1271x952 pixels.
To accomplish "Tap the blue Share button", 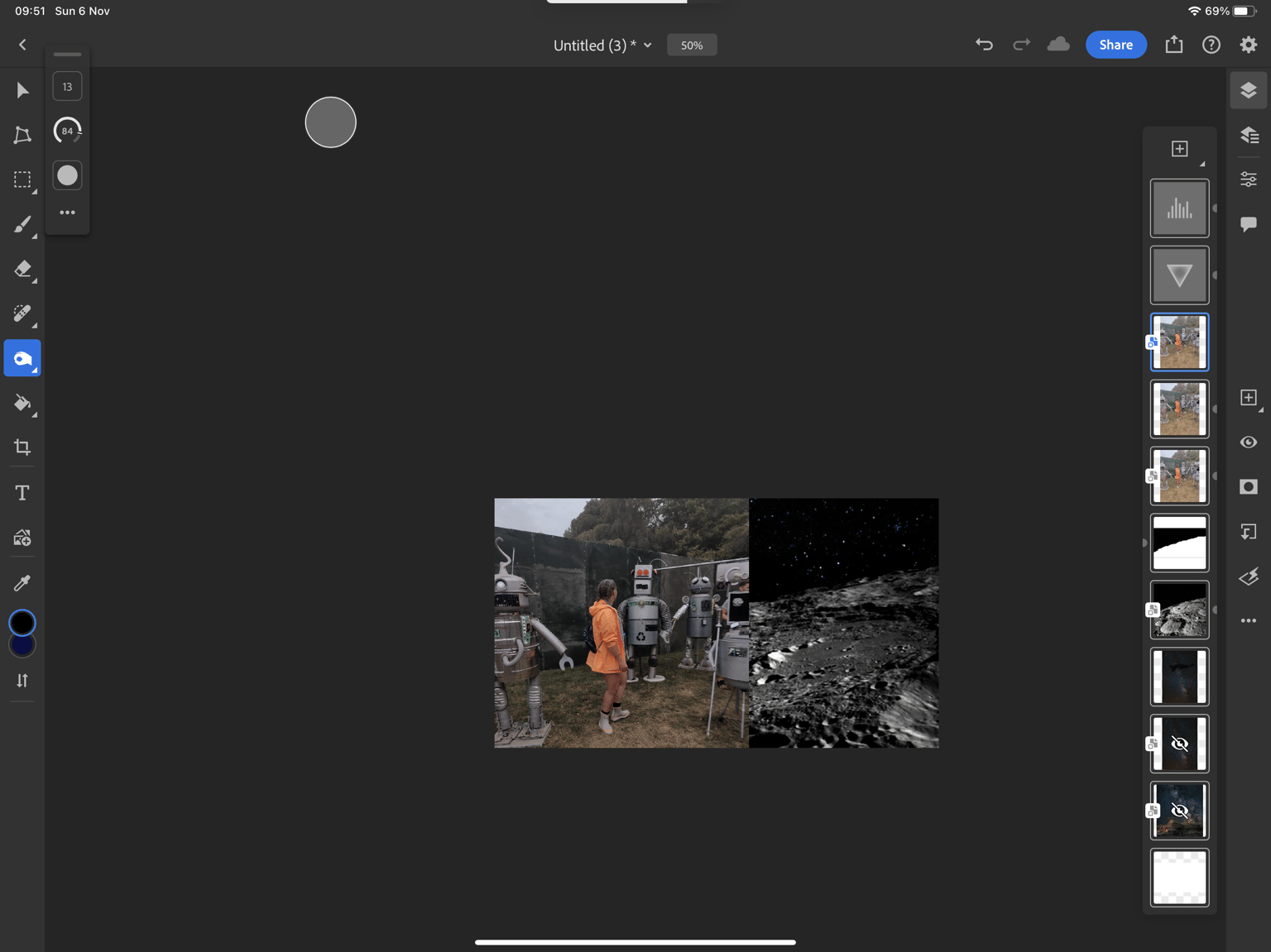I will click(x=1115, y=45).
